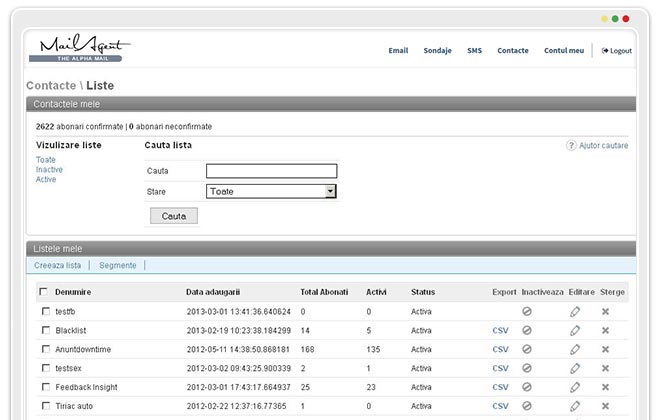
Task: Export Anuntdowntime list as CSV
Action: point(500,349)
